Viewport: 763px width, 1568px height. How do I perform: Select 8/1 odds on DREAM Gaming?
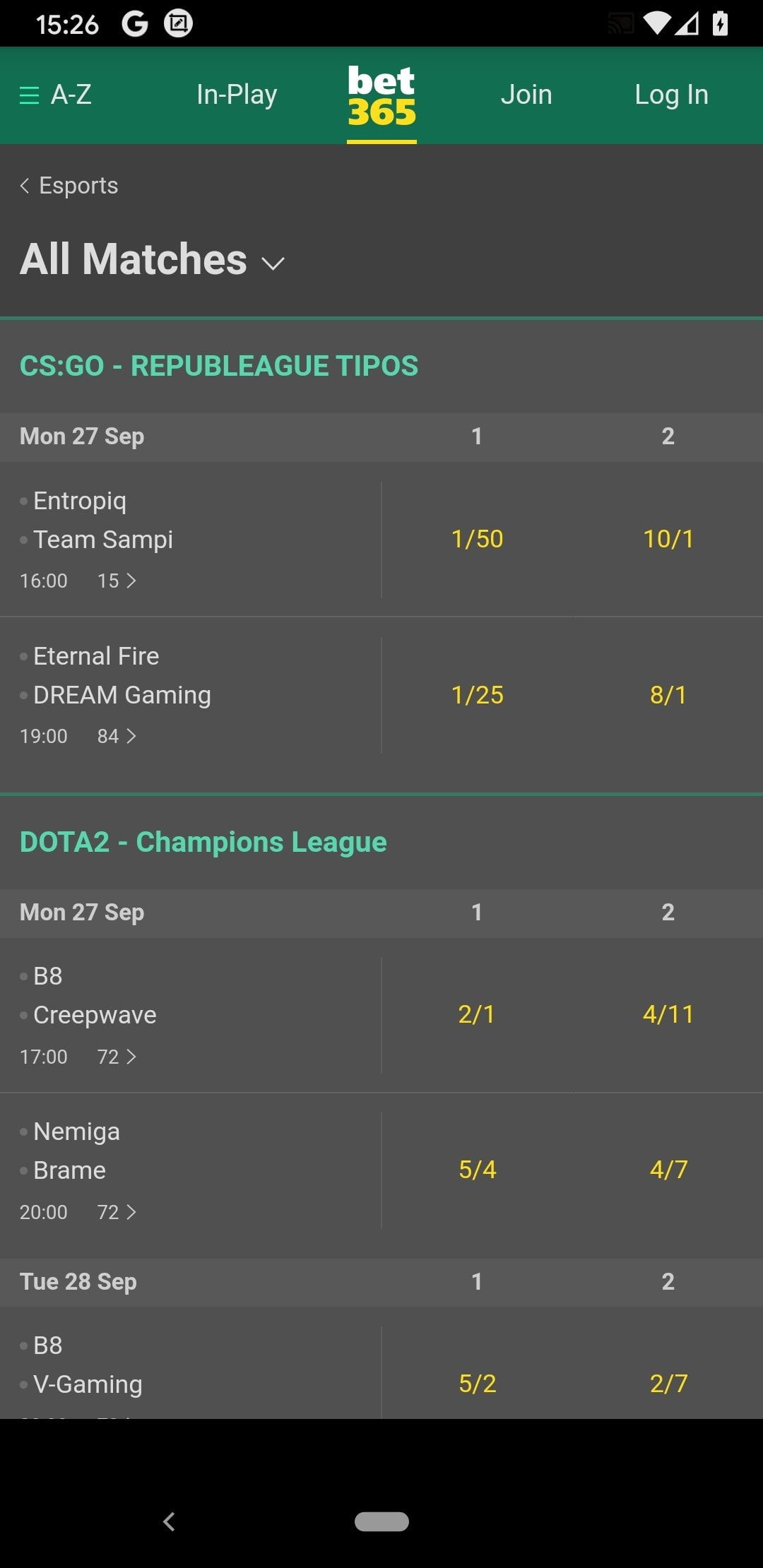click(x=668, y=695)
